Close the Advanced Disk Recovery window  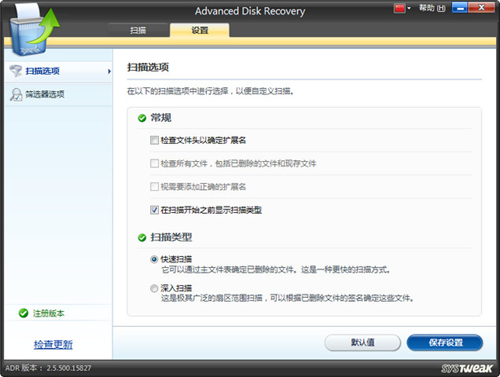(x=481, y=8)
